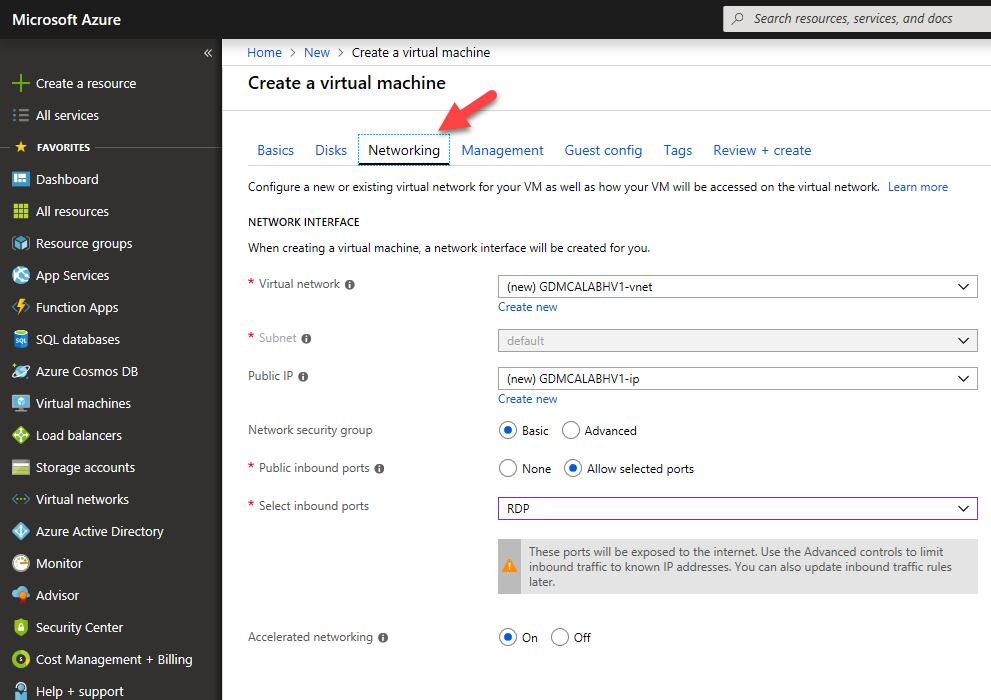
Task: Click the Cost Management + Billing icon
Action: click(21, 659)
